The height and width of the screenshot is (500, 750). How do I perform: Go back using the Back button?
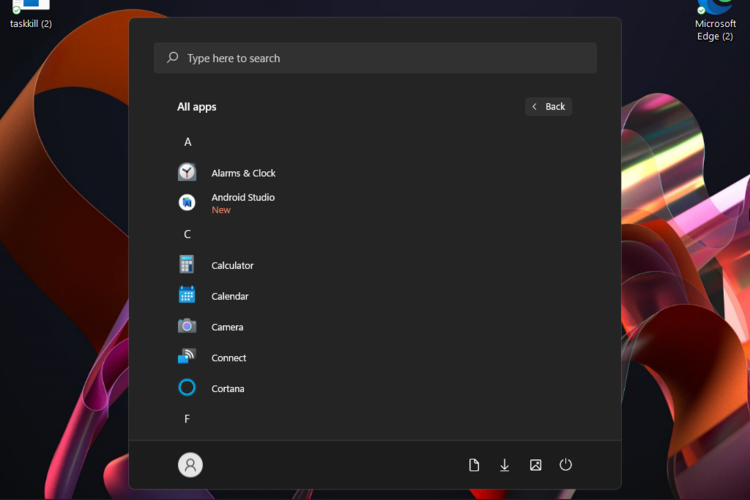point(549,107)
